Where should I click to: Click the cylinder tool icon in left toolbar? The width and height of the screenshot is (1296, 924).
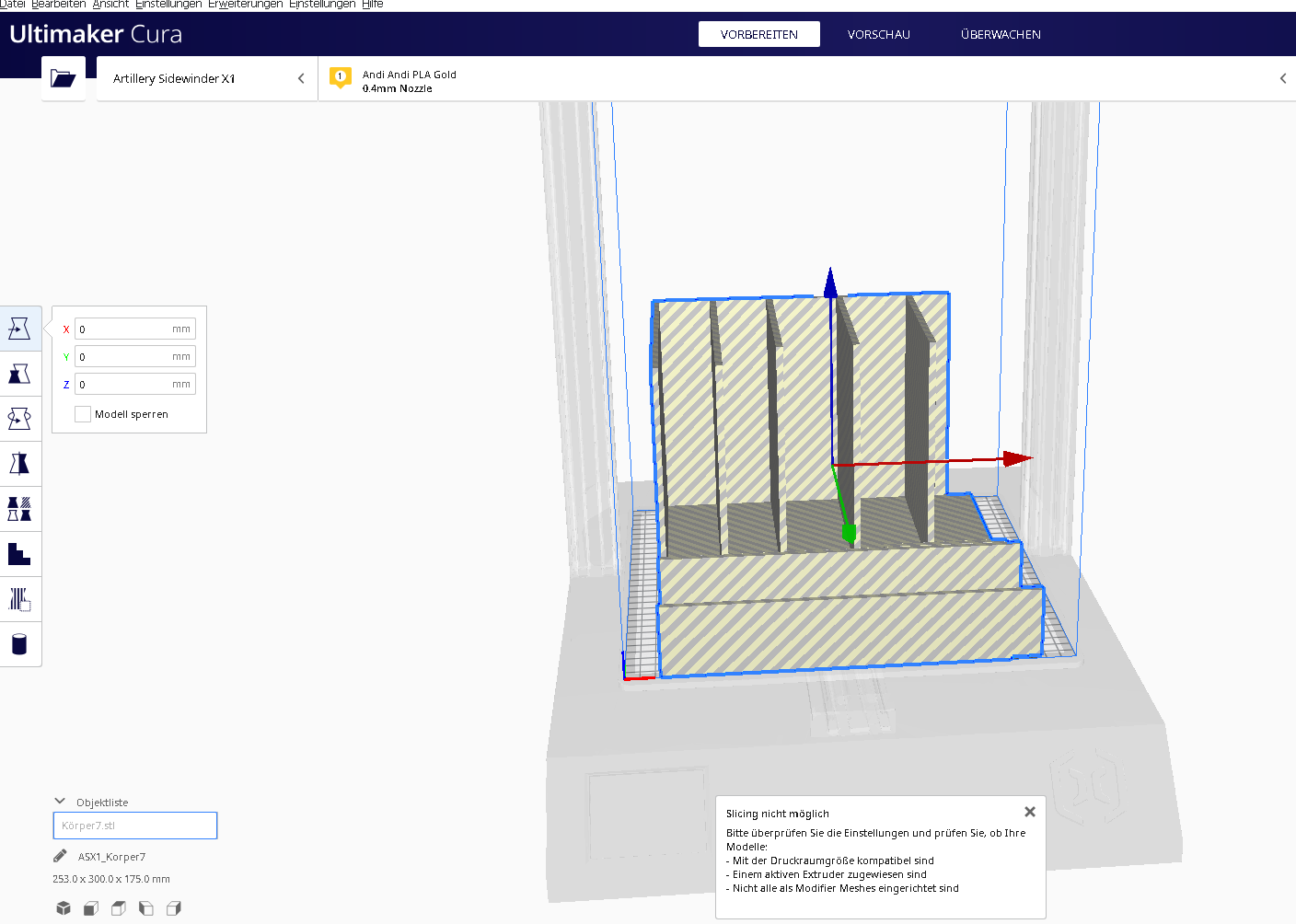(19, 644)
